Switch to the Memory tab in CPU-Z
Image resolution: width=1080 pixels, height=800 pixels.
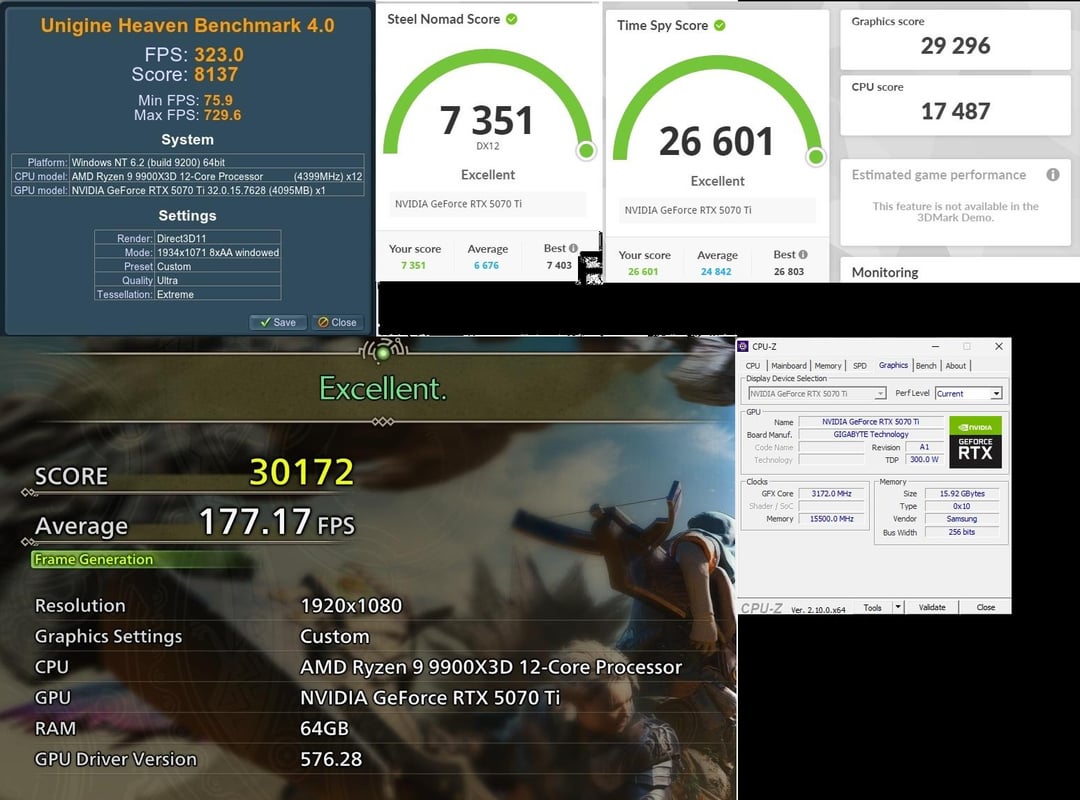coord(828,366)
